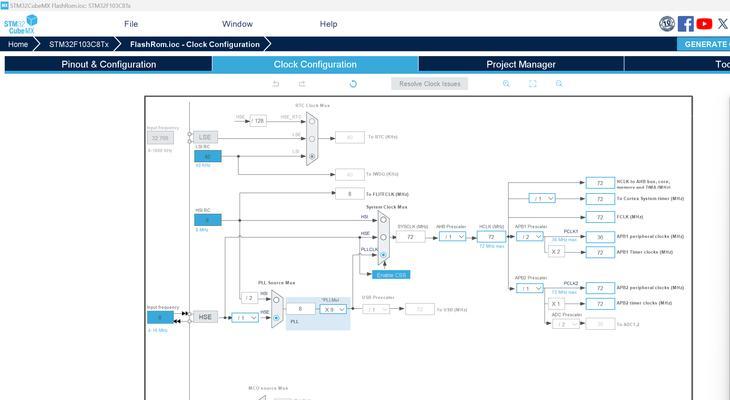The width and height of the screenshot is (730, 400).
Task: Click FlashRom.ioc - Clock Configuration breadcrumb
Action: (195, 44)
